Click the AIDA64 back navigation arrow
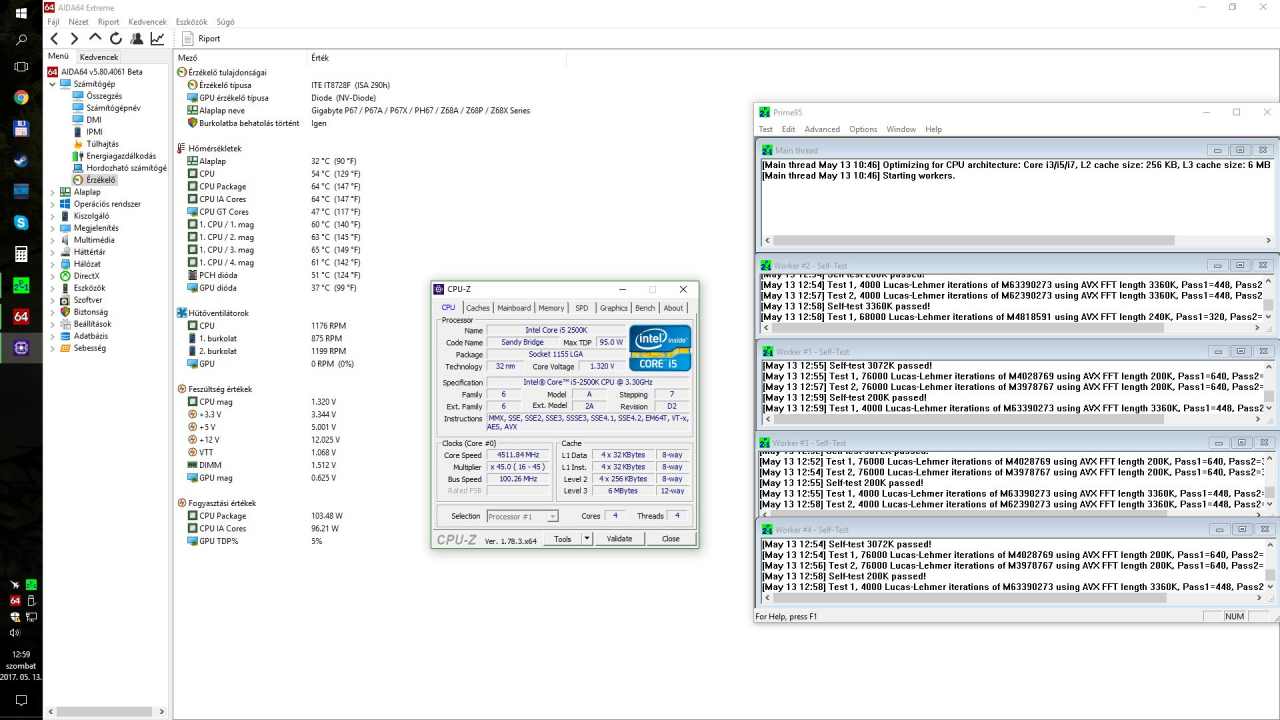The image size is (1280, 720). click(55, 39)
